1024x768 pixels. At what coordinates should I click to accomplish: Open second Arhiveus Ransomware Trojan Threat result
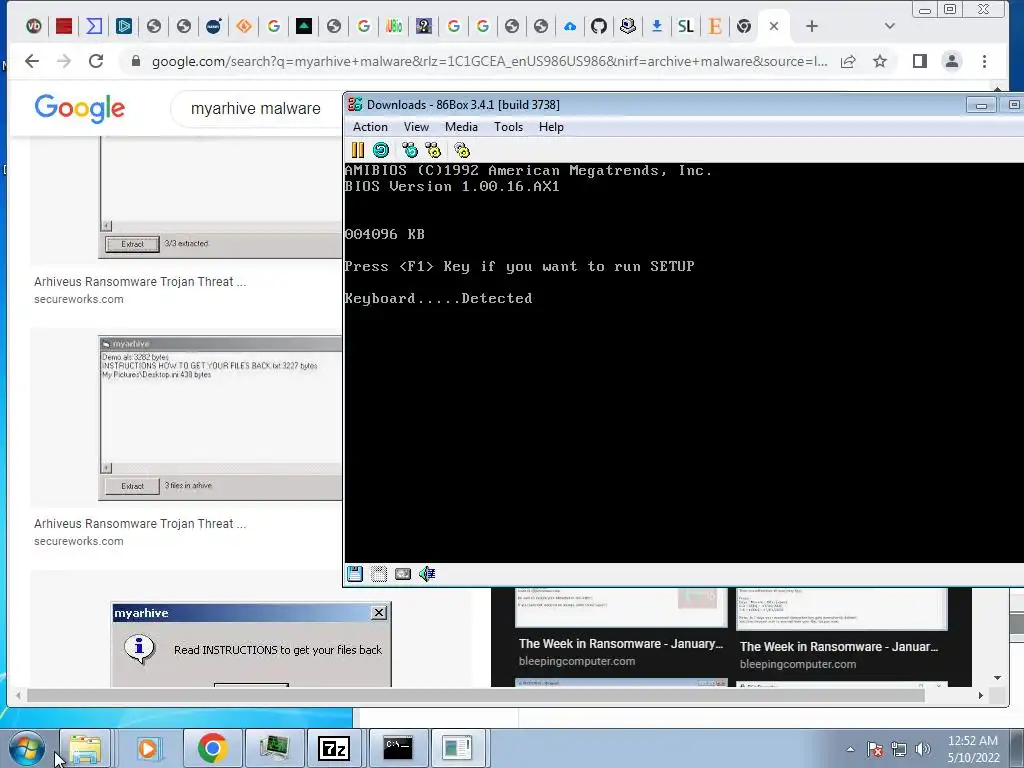point(140,524)
